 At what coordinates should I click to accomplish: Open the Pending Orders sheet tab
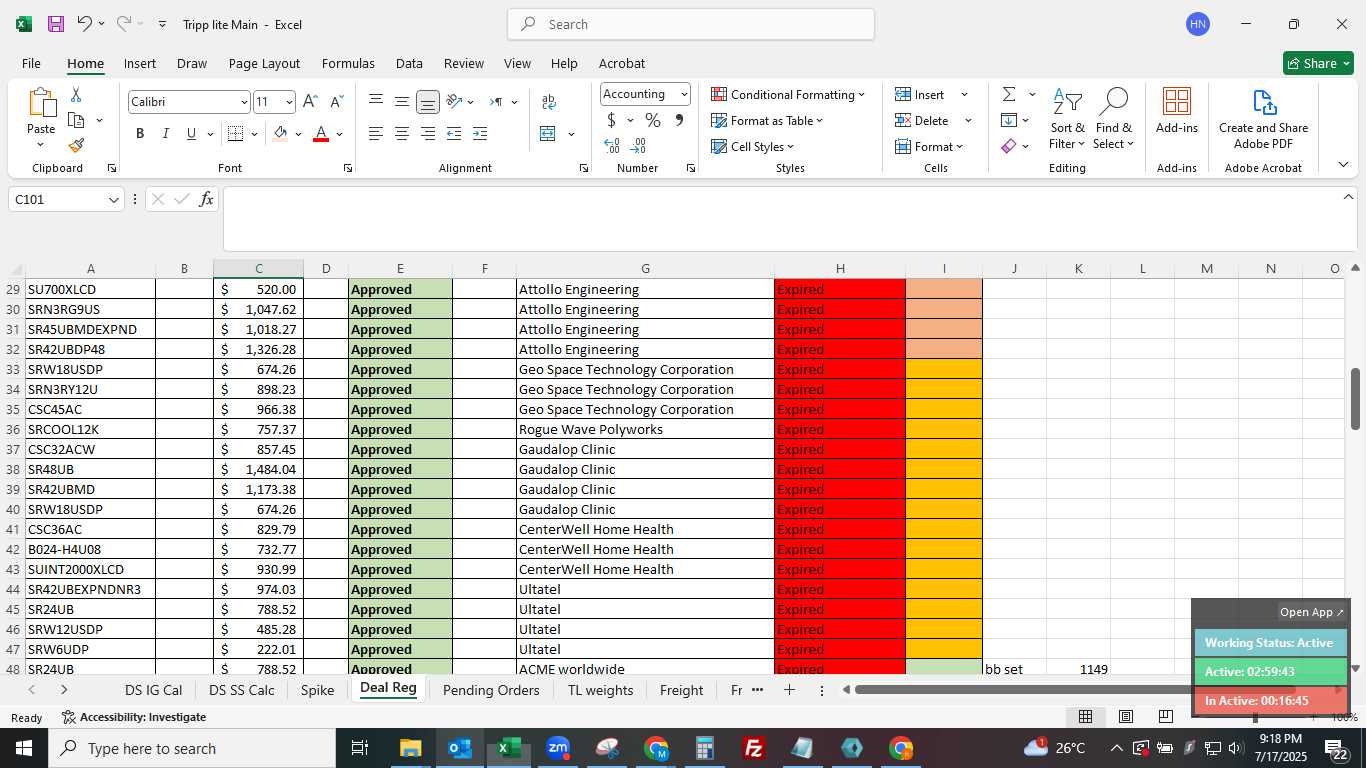491,690
